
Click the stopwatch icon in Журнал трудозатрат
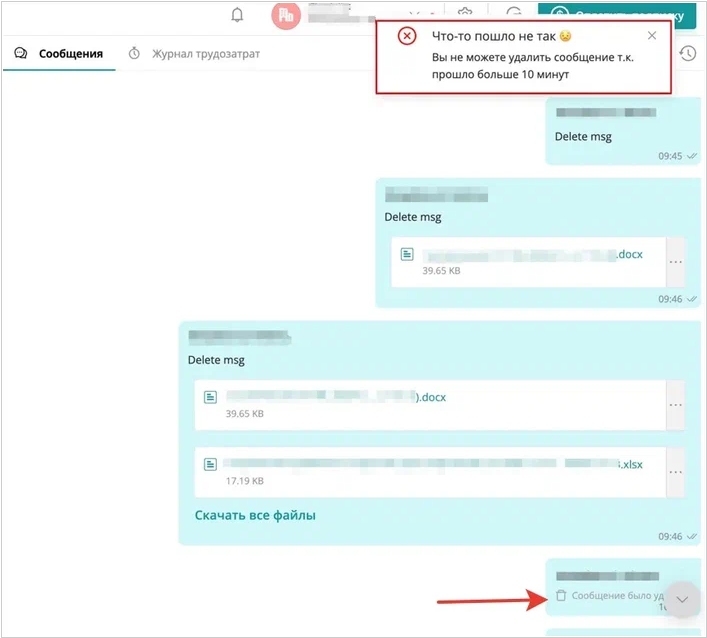click(x=134, y=53)
